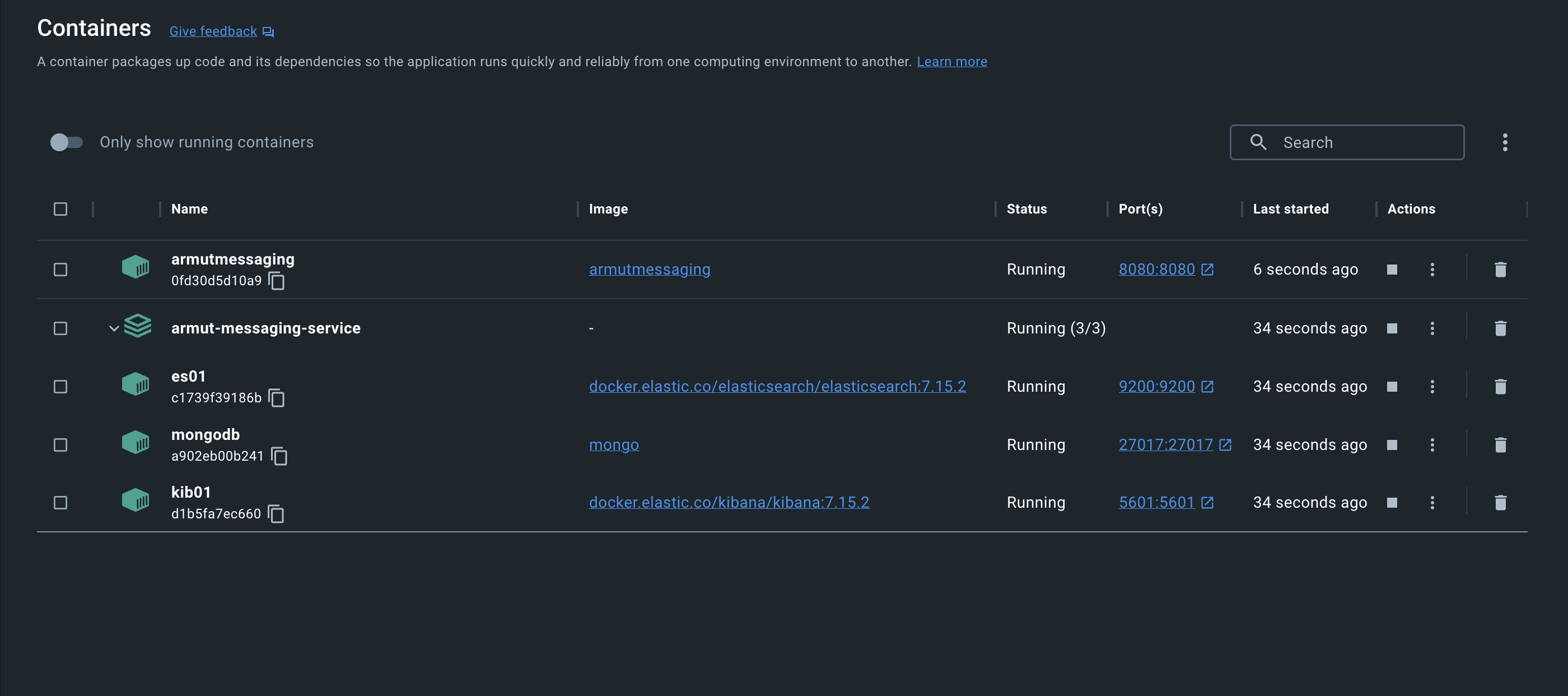Delete the kib01 container
Viewport: 1568px width, 696px height.
(1501, 502)
